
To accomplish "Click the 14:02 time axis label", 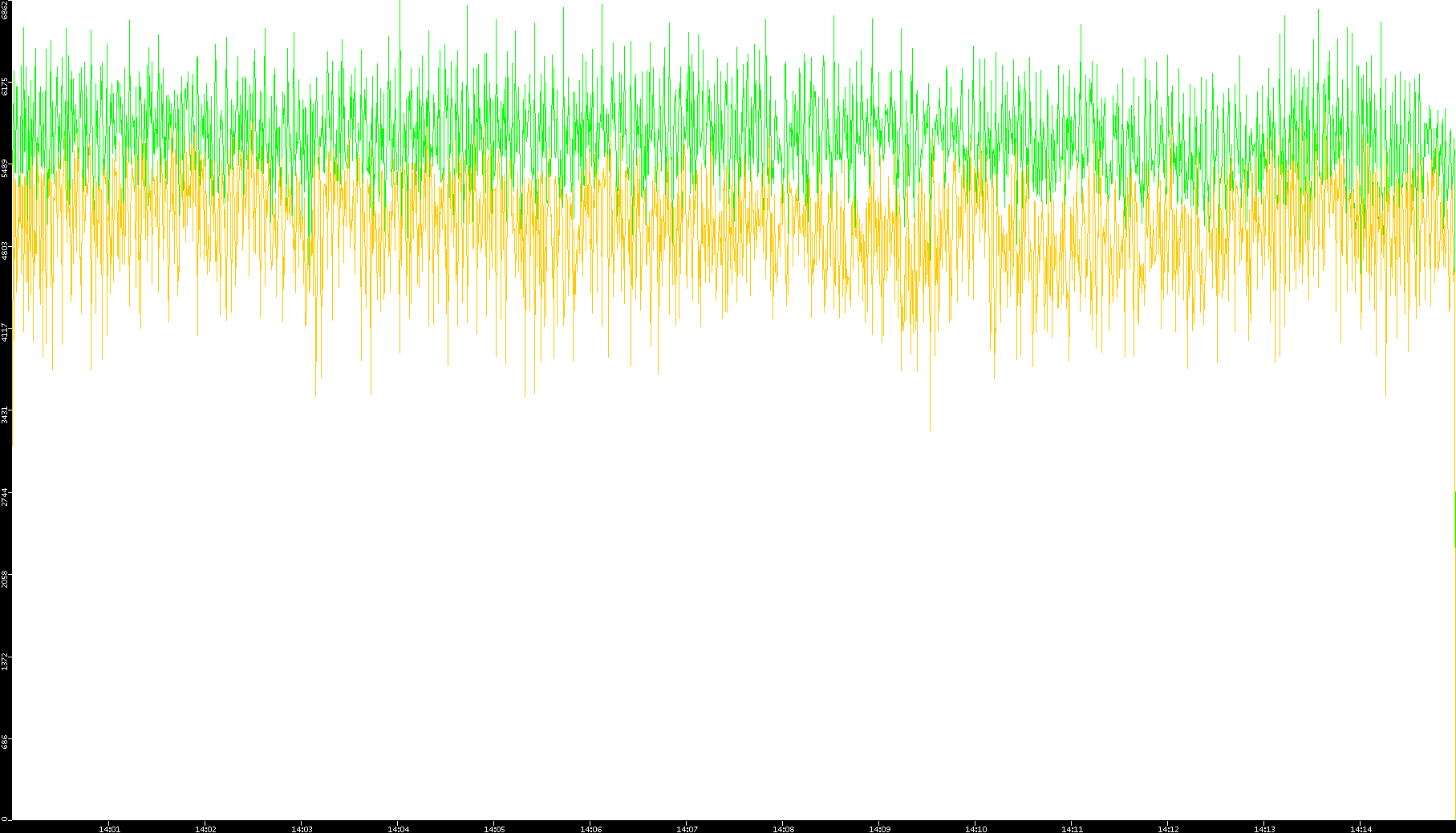I will 205,829.
